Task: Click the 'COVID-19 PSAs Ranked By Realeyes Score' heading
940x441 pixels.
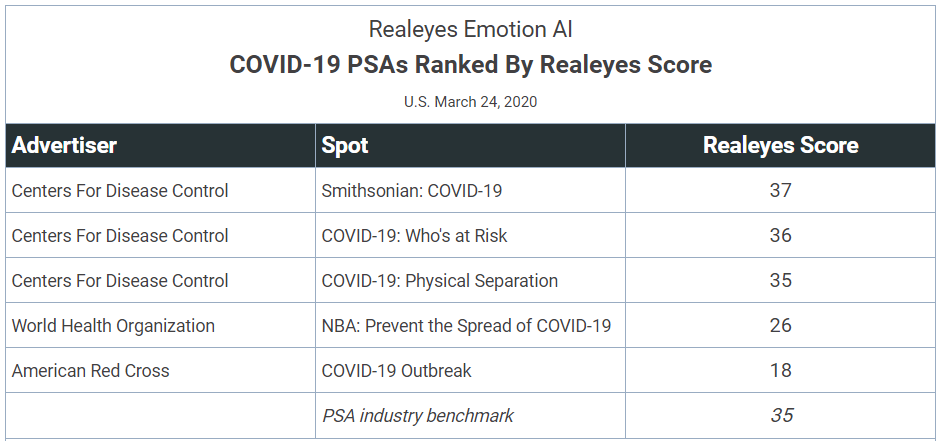Action: click(x=470, y=65)
